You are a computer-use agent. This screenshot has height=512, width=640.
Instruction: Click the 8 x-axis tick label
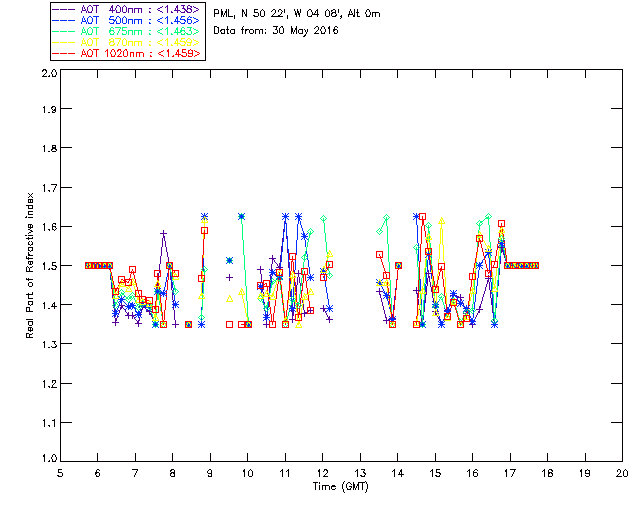[x=173, y=473]
